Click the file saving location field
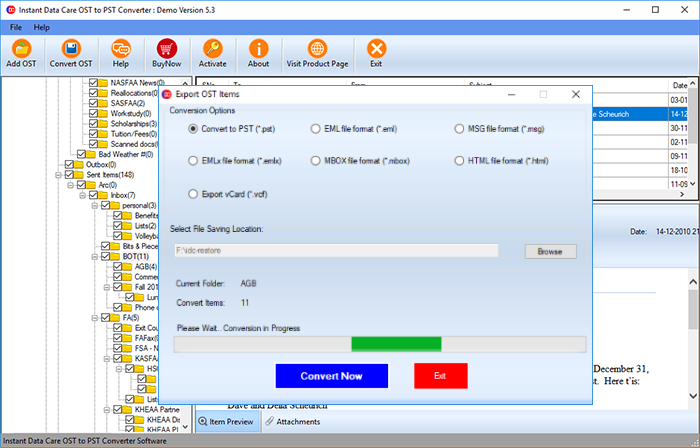Image resolution: width=700 pixels, height=448 pixels. click(x=336, y=251)
